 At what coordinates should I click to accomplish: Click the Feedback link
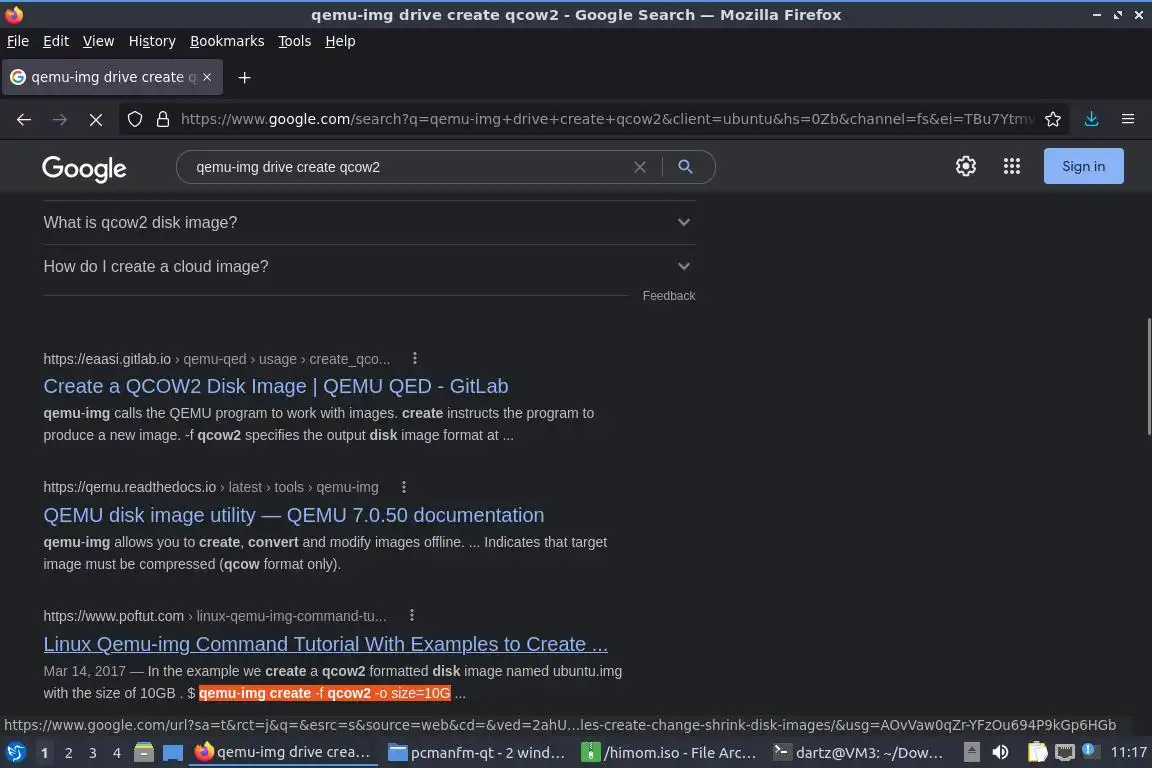[669, 295]
